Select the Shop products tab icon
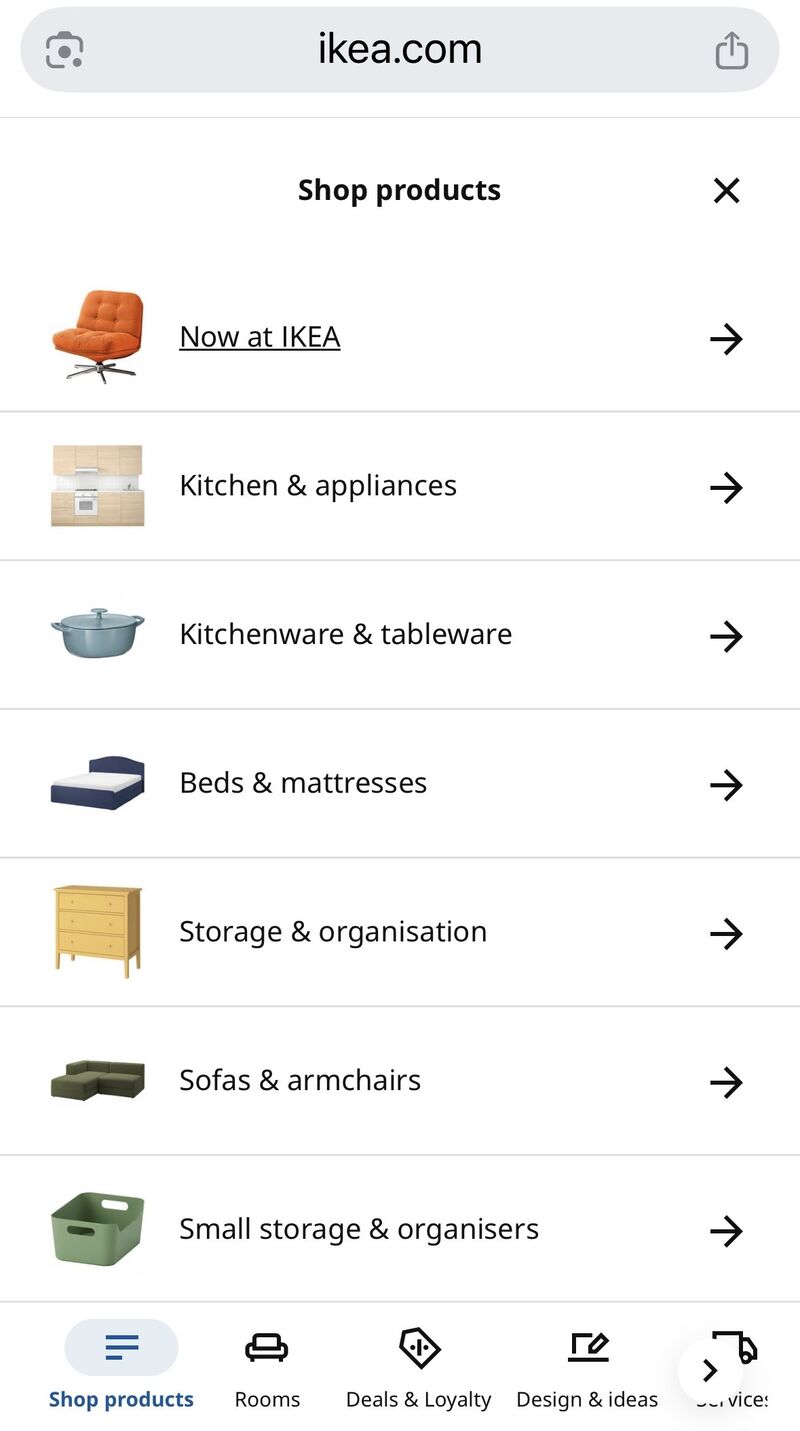 (121, 1348)
